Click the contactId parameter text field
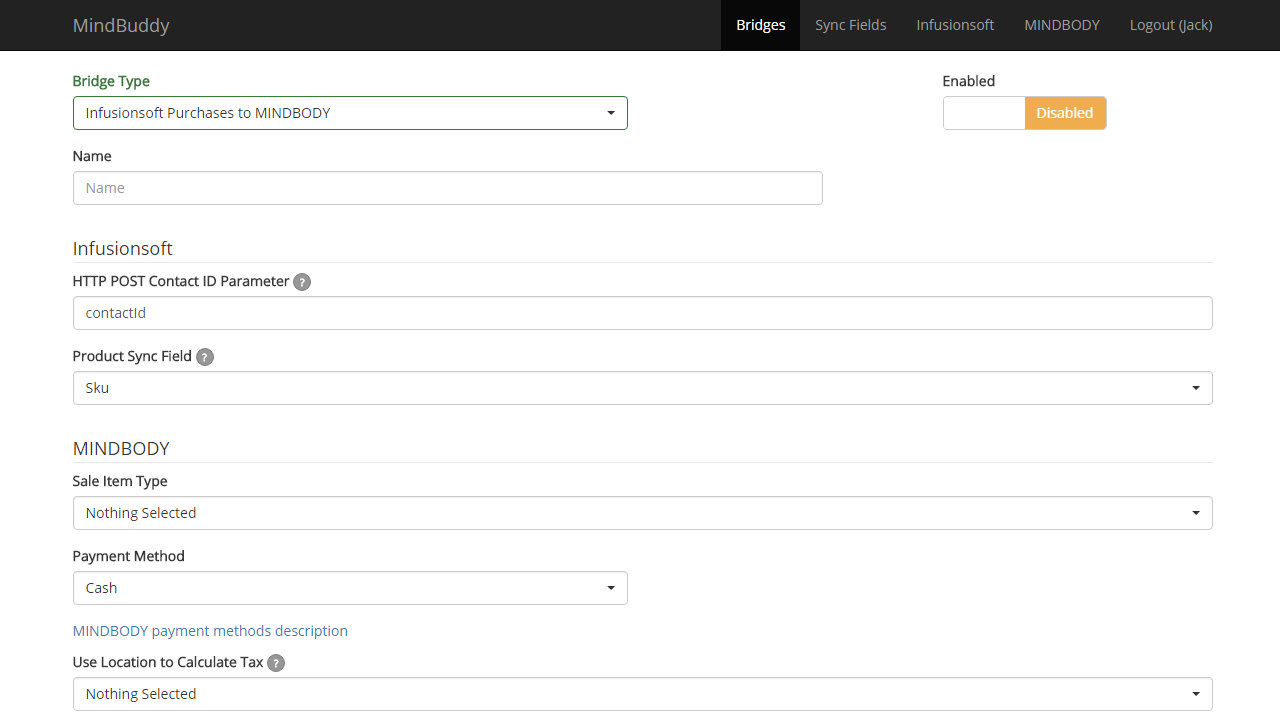 pyautogui.click(x=642, y=313)
